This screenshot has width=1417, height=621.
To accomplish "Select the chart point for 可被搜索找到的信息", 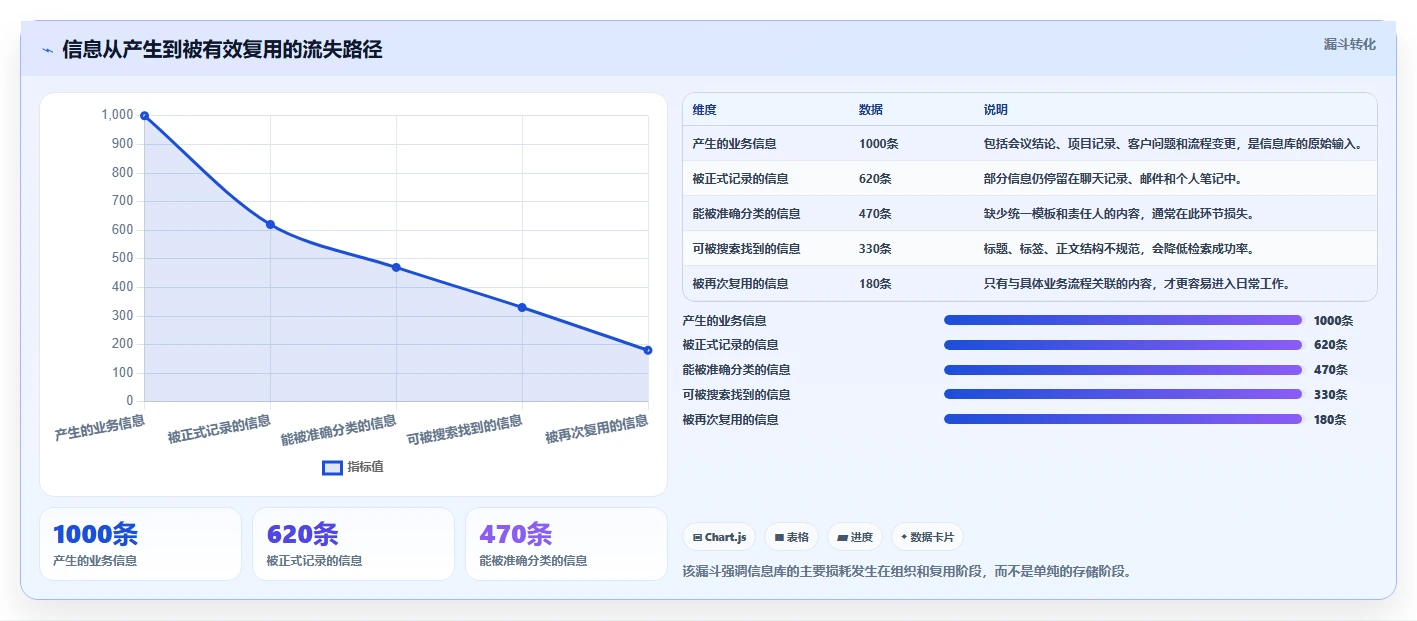I will (x=522, y=307).
